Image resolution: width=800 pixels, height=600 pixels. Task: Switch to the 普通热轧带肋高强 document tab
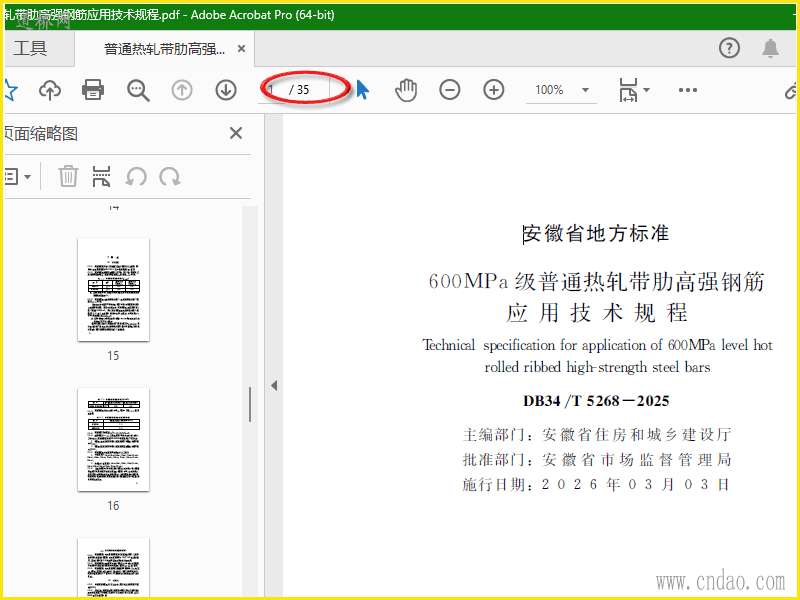165,49
